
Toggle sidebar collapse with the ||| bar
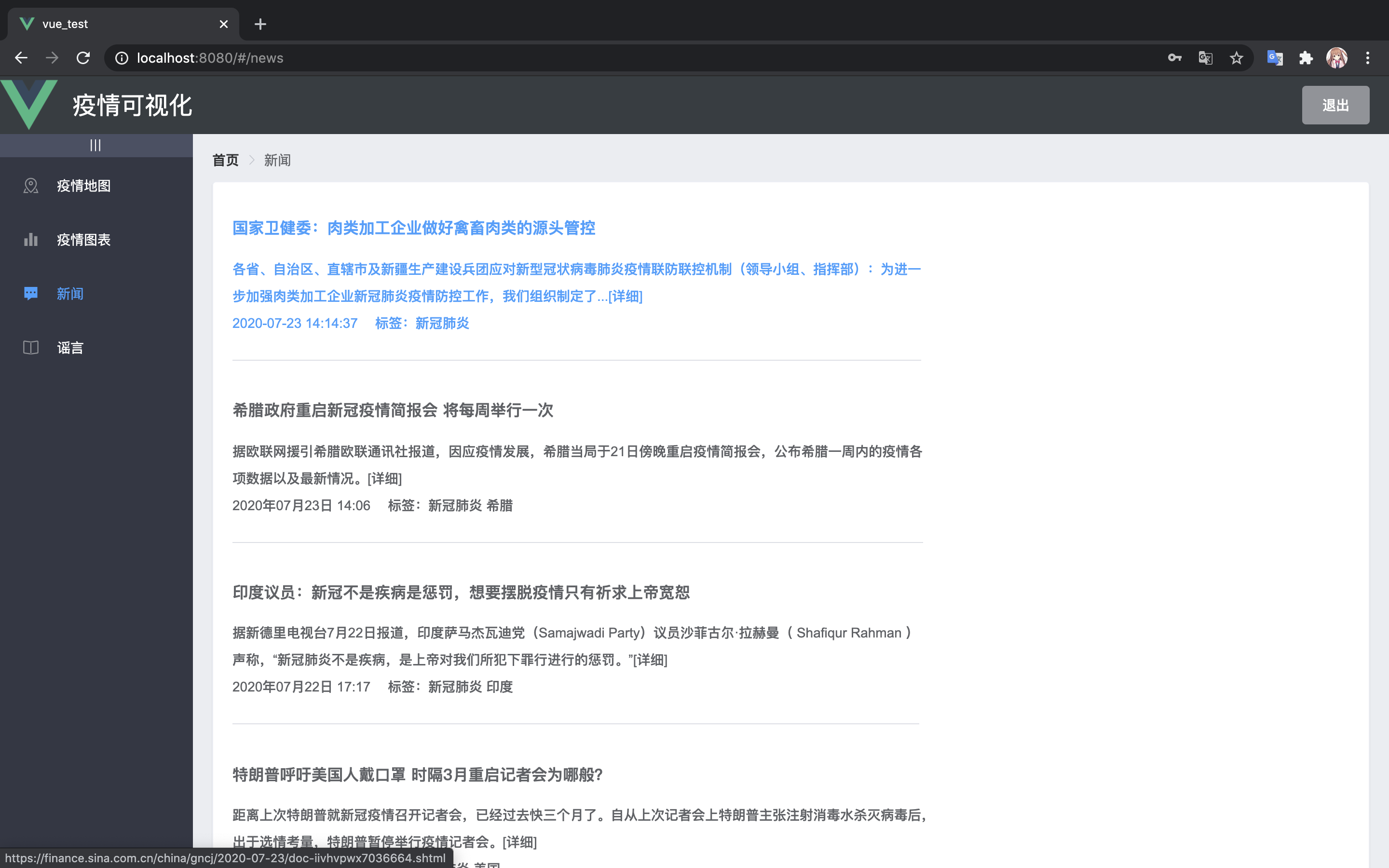tap(95, 145)
